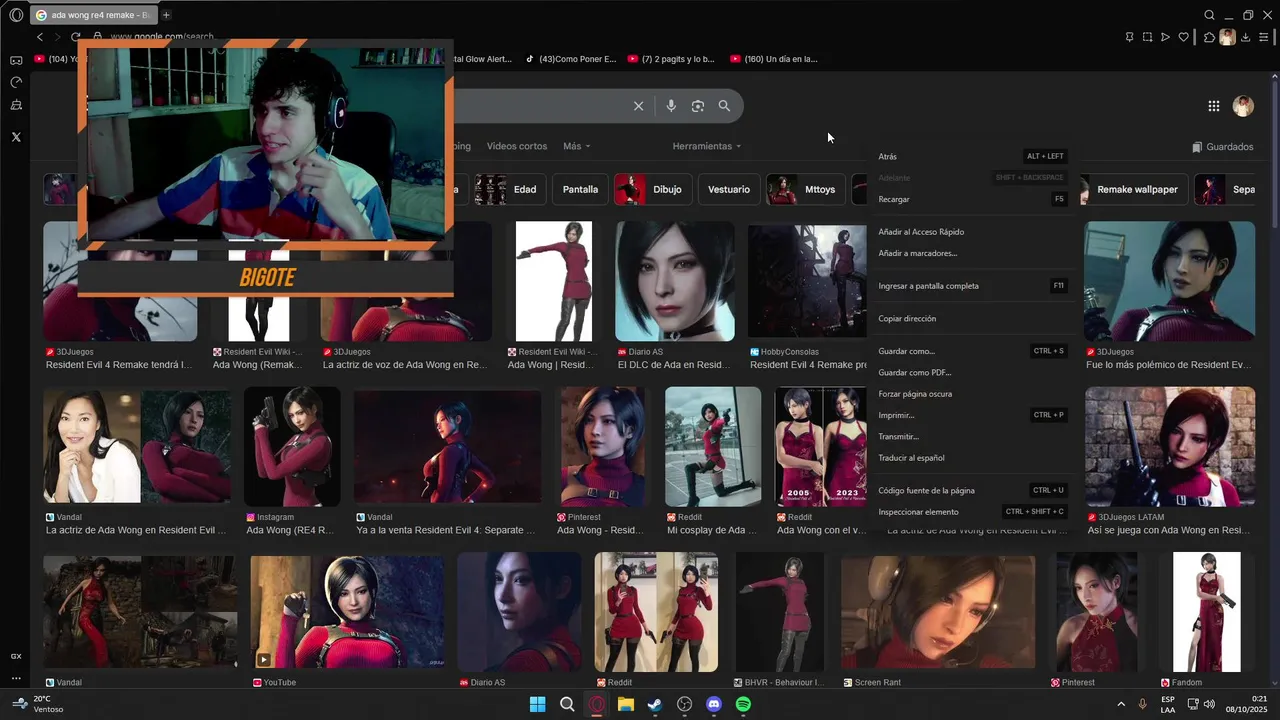Open Windows Start menu
1280x720 pixels.
click(537, 704)
